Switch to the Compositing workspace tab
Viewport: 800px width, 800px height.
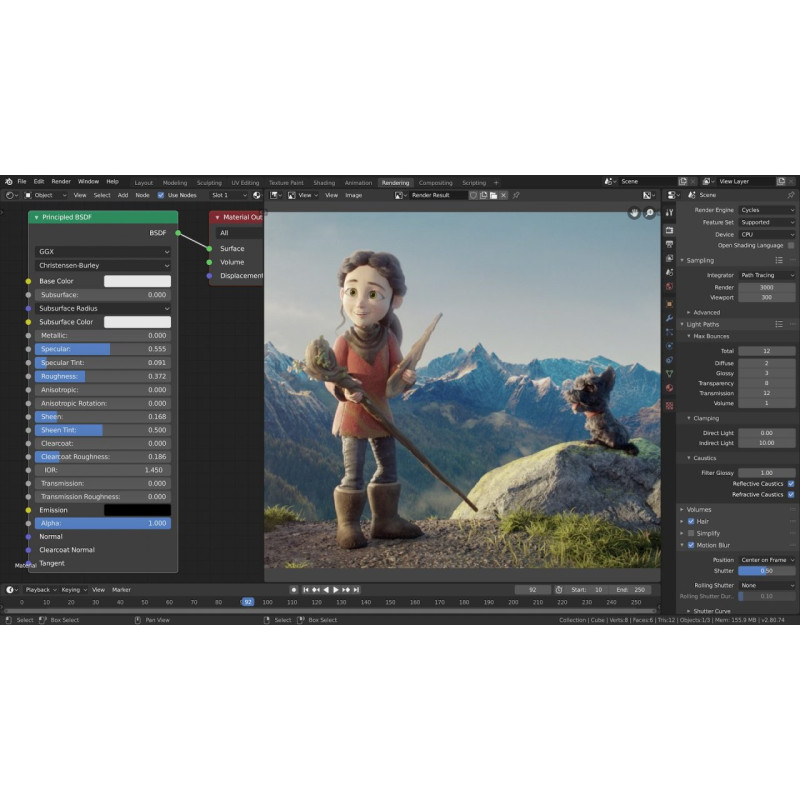[435, 183]
